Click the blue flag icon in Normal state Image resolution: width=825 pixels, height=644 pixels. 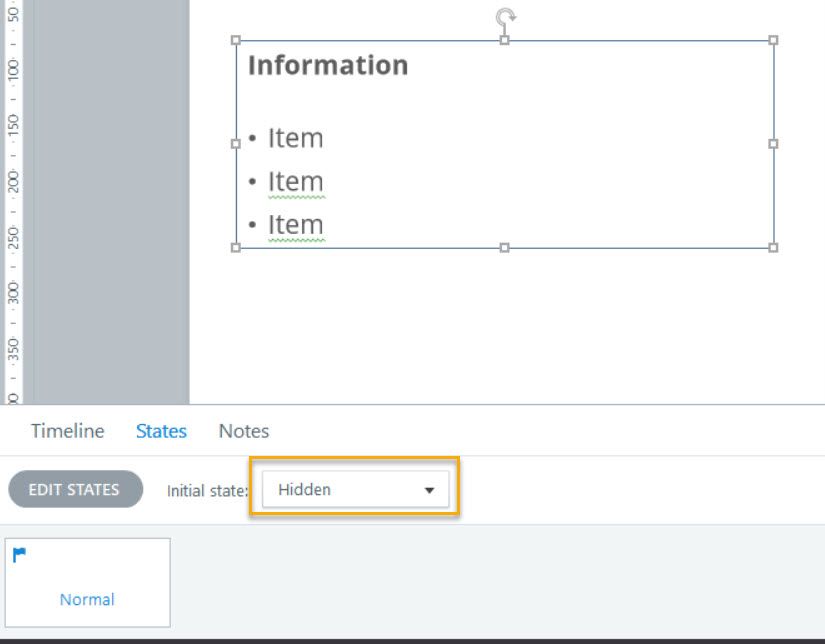click(x=19, y=554)
